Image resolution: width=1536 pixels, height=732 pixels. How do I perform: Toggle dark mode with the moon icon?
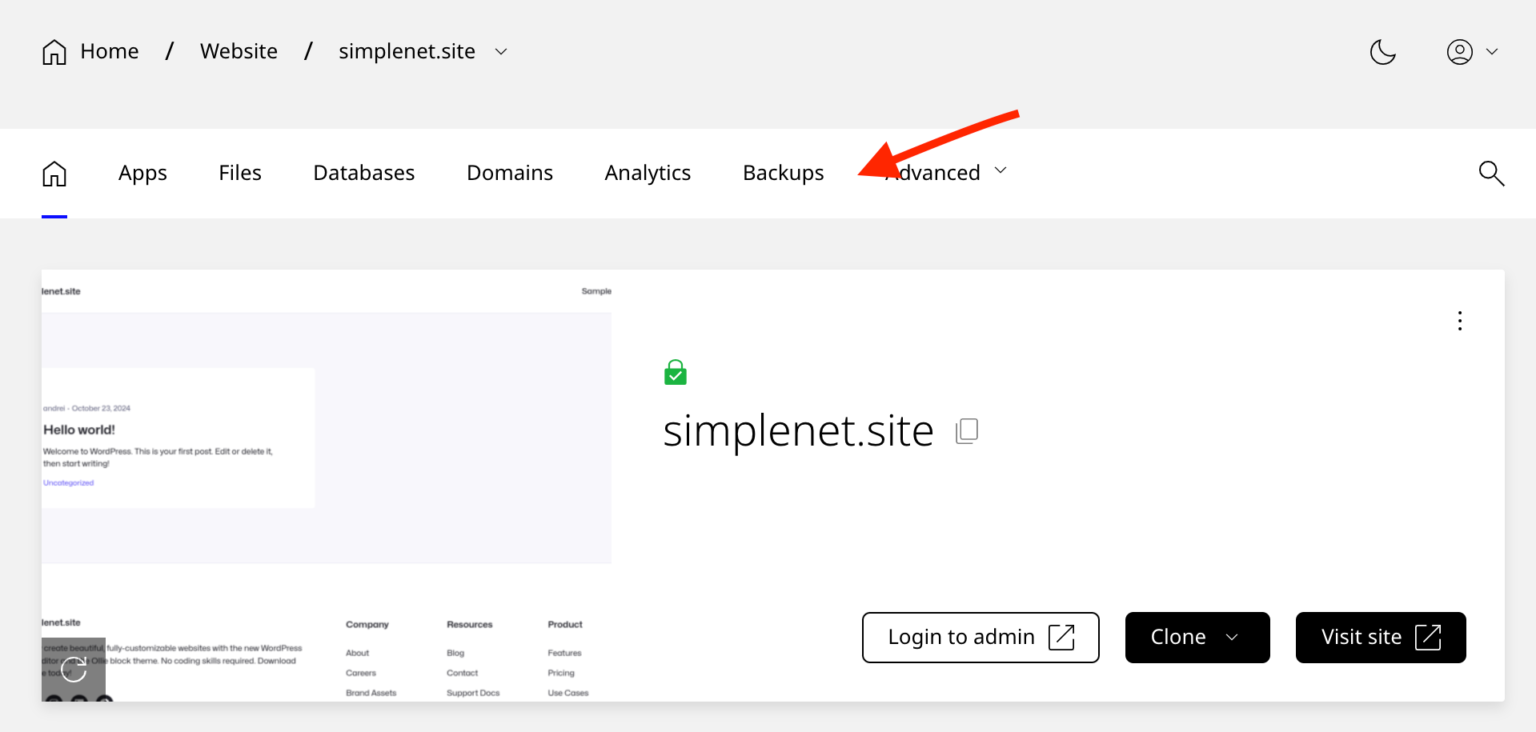tap(1383, 51)
